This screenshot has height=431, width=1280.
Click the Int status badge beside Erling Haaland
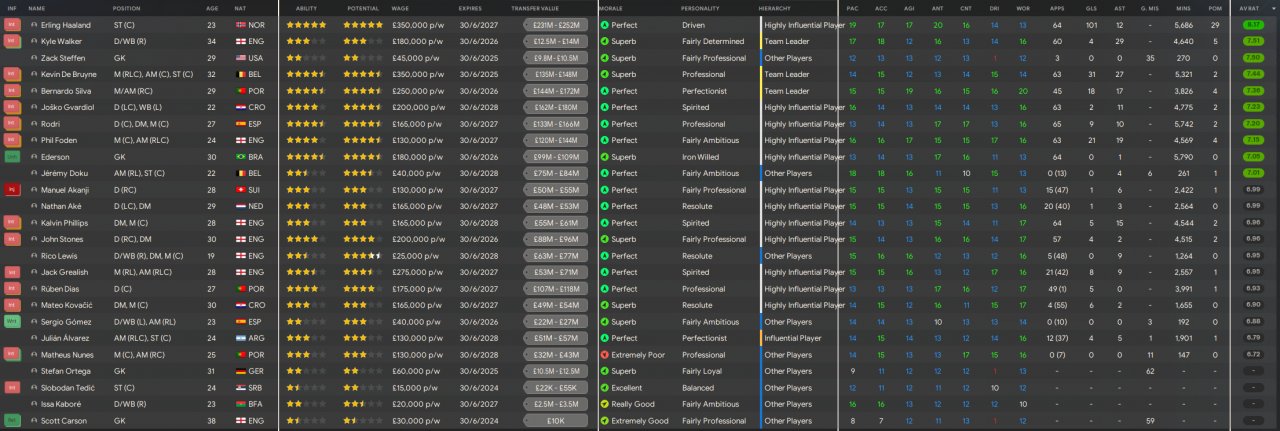12,25
